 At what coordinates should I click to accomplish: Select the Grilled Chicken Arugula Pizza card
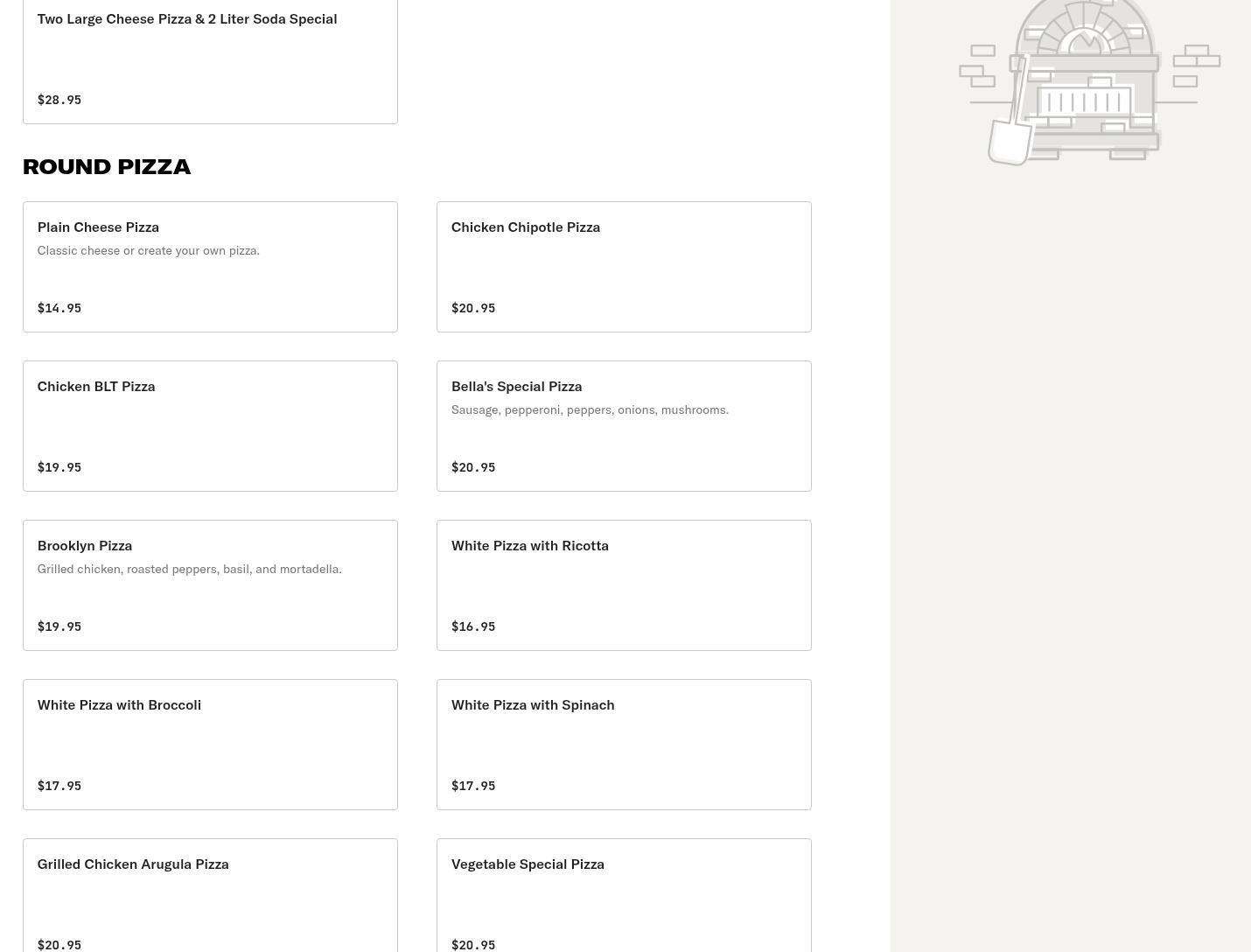pyautogui.click(x=210, y=895)
